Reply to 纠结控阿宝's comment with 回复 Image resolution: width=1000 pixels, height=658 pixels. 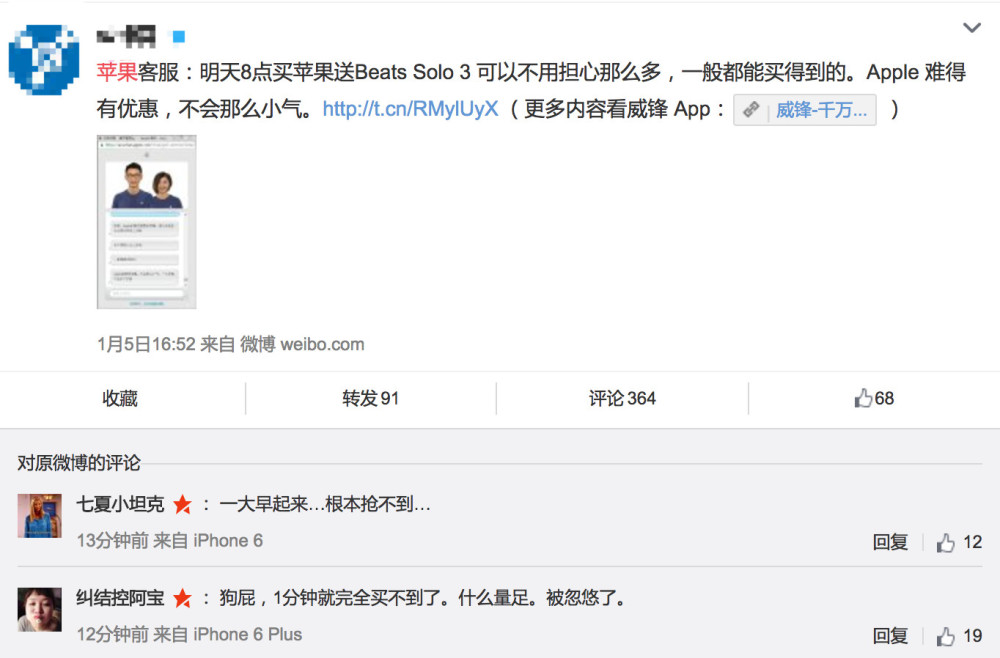890,636
